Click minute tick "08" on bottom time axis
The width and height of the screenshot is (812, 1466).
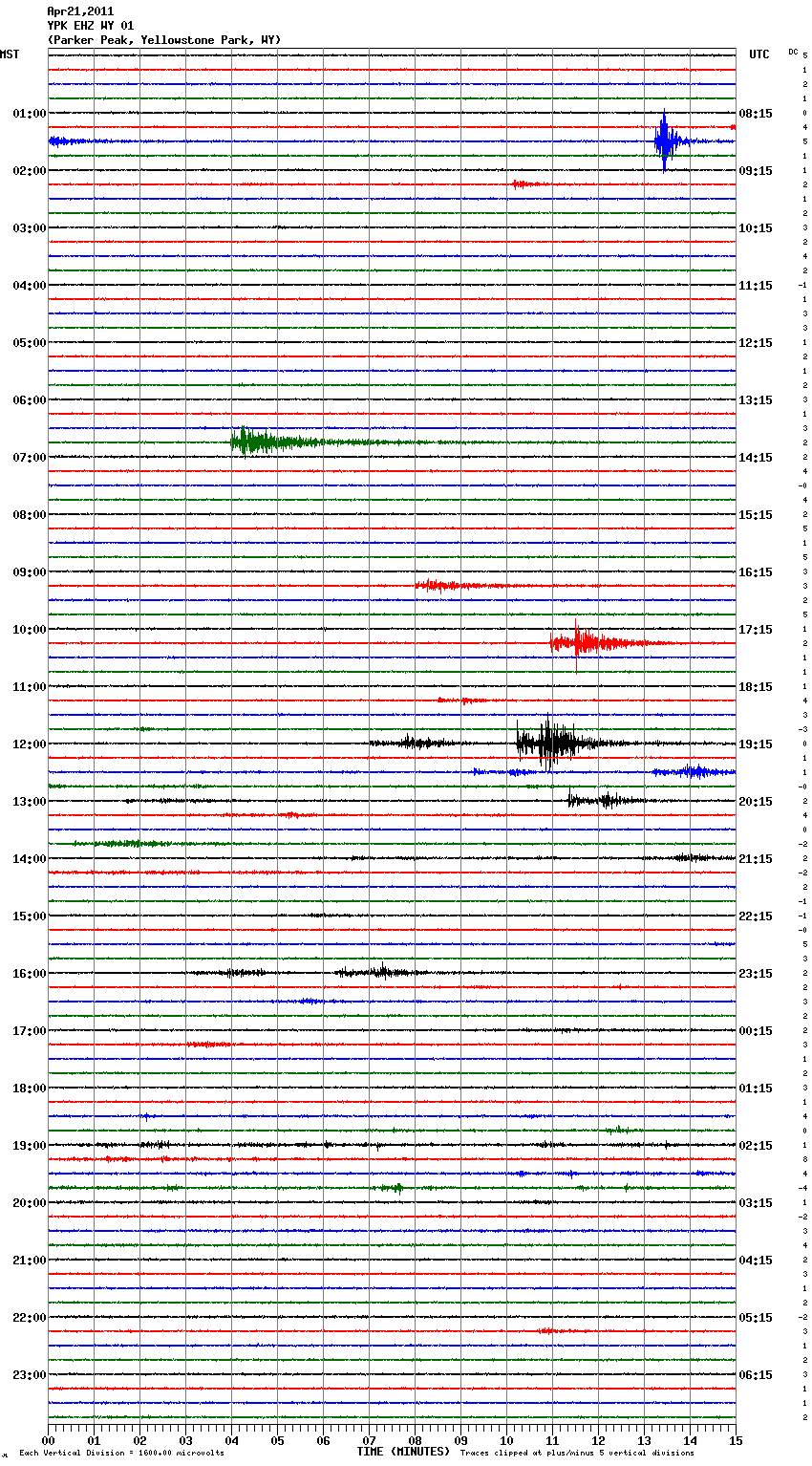[x=415, y=1440]
